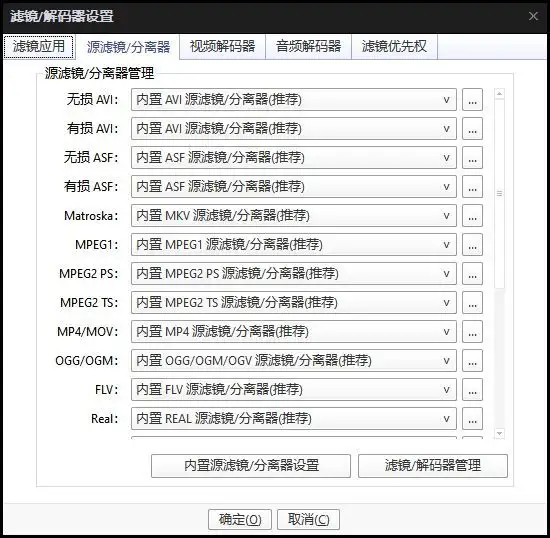Screen dimensions: 550x538
Task: Open ... settings for 无损 ASF
Action: point(472,157)
